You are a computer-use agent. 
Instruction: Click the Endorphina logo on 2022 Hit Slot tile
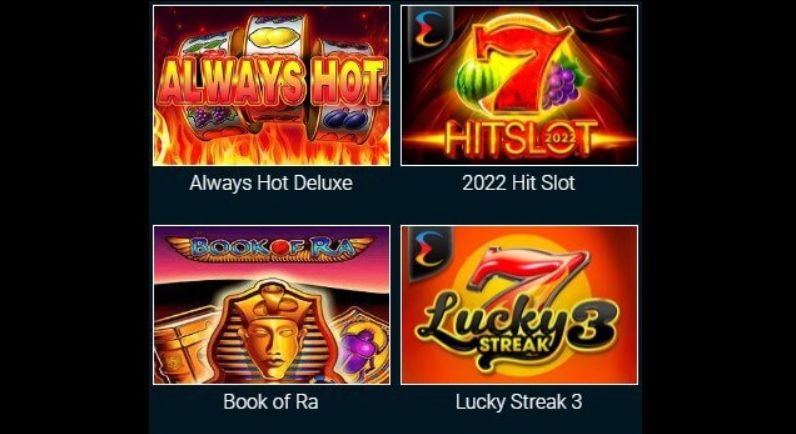pos(427,30)
